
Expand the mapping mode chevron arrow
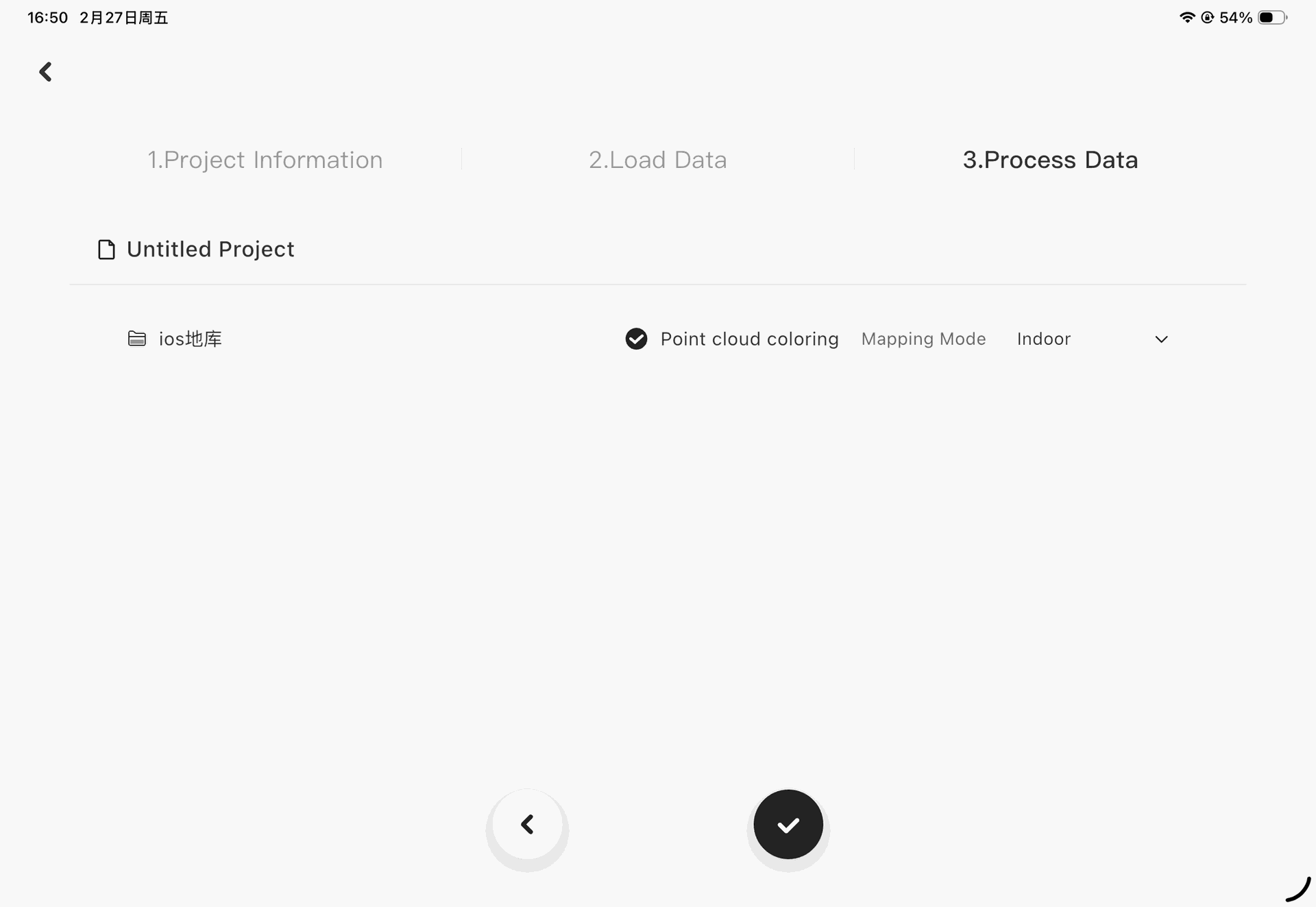1161,339
